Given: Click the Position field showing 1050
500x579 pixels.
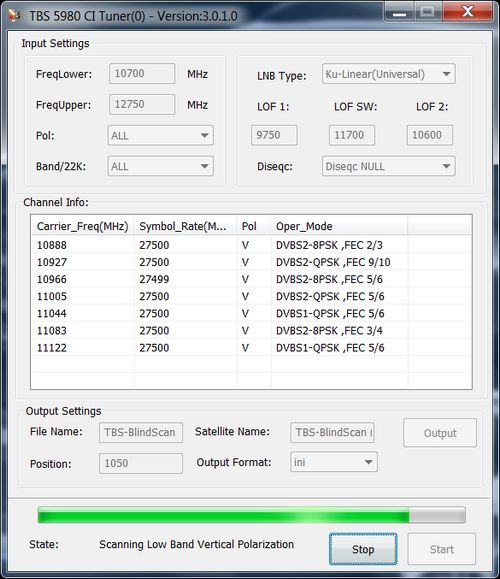Looking at the screenshot, I should [141, 463].
